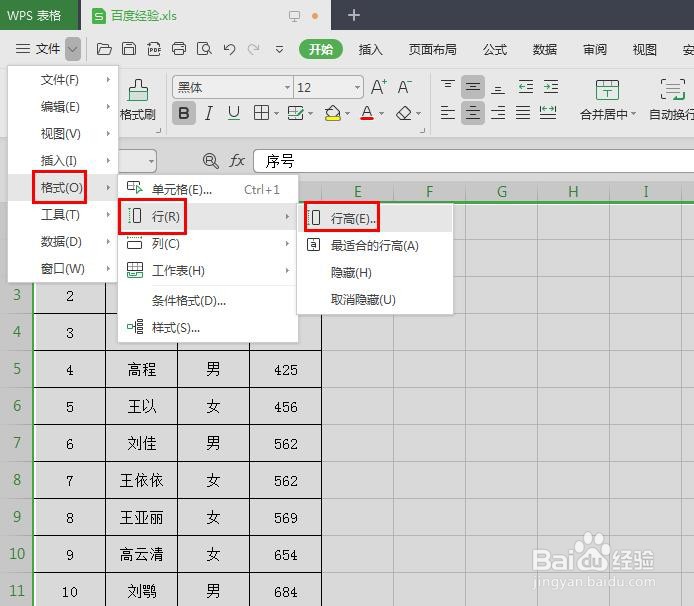Align text to bottom

click(498, 88)
